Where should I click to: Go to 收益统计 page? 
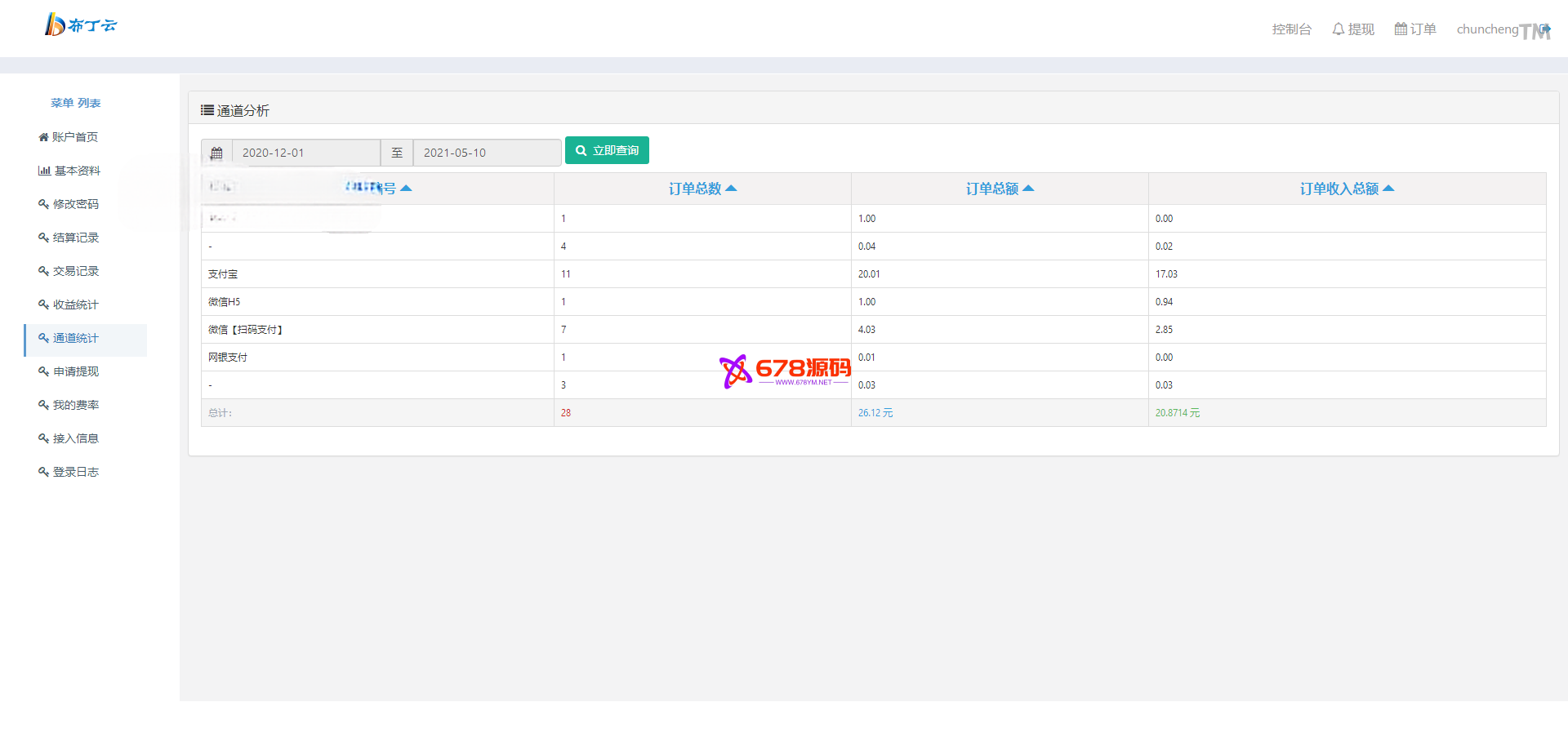click(x=75, y=304)
